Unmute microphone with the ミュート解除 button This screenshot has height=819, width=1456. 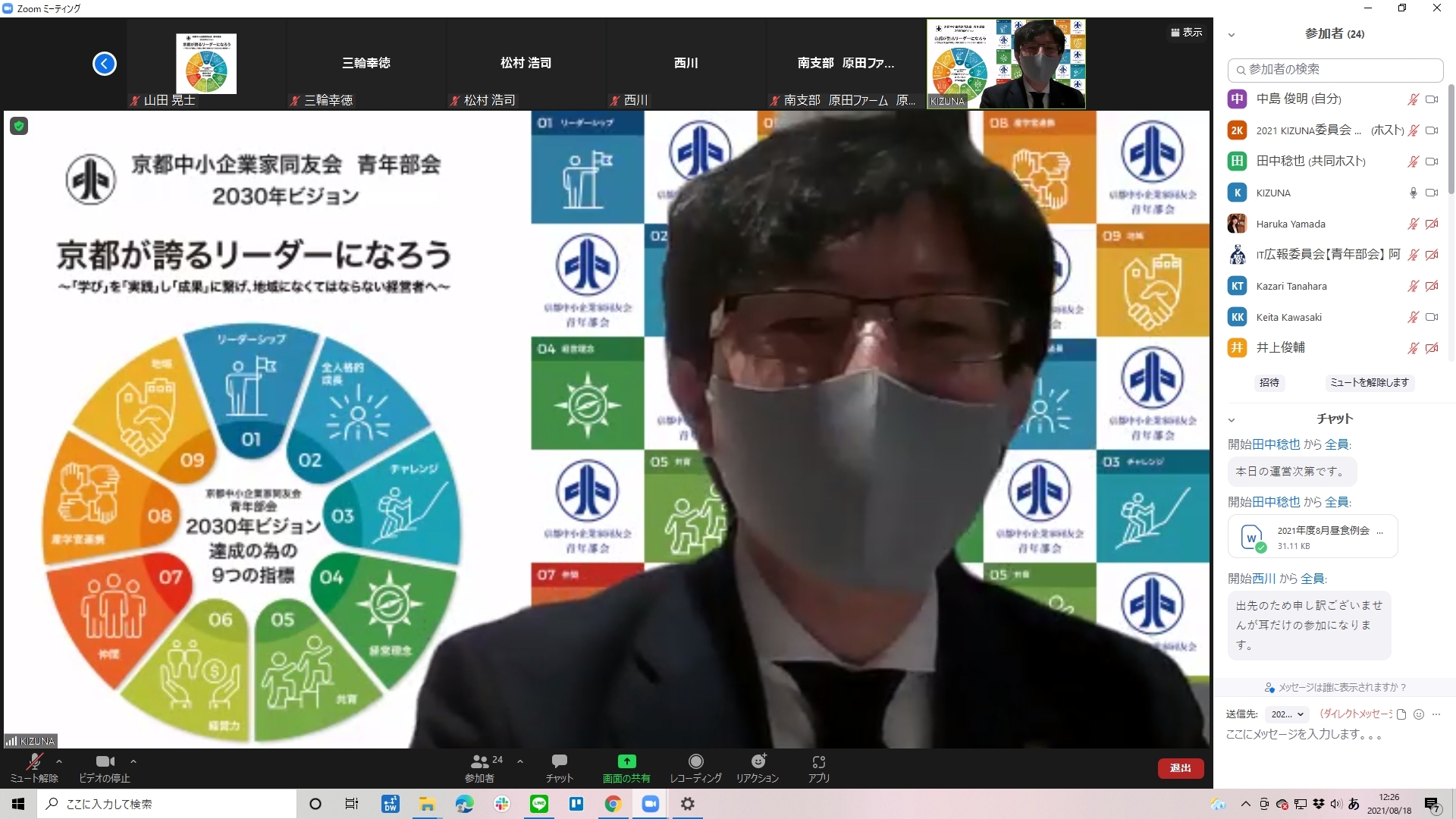pos(34,767)
